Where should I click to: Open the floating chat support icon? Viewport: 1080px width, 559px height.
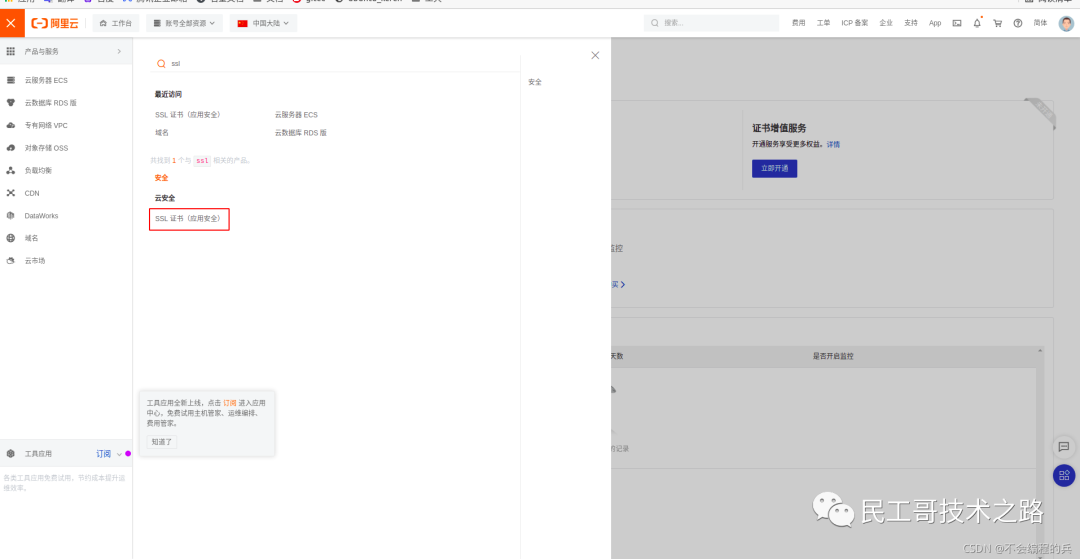point(1063,447)
